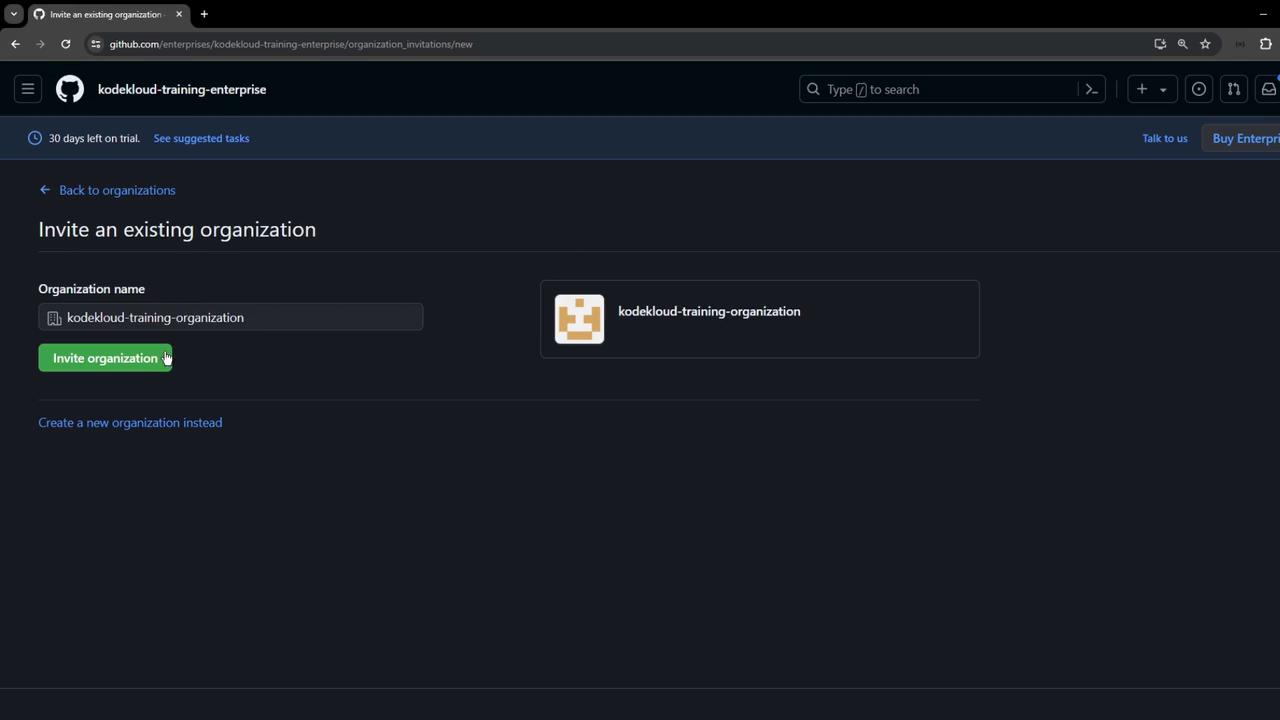Click the 'Invite an existing organization' heading
Screen dimensions: 1280x720
[x=177, y=229]
